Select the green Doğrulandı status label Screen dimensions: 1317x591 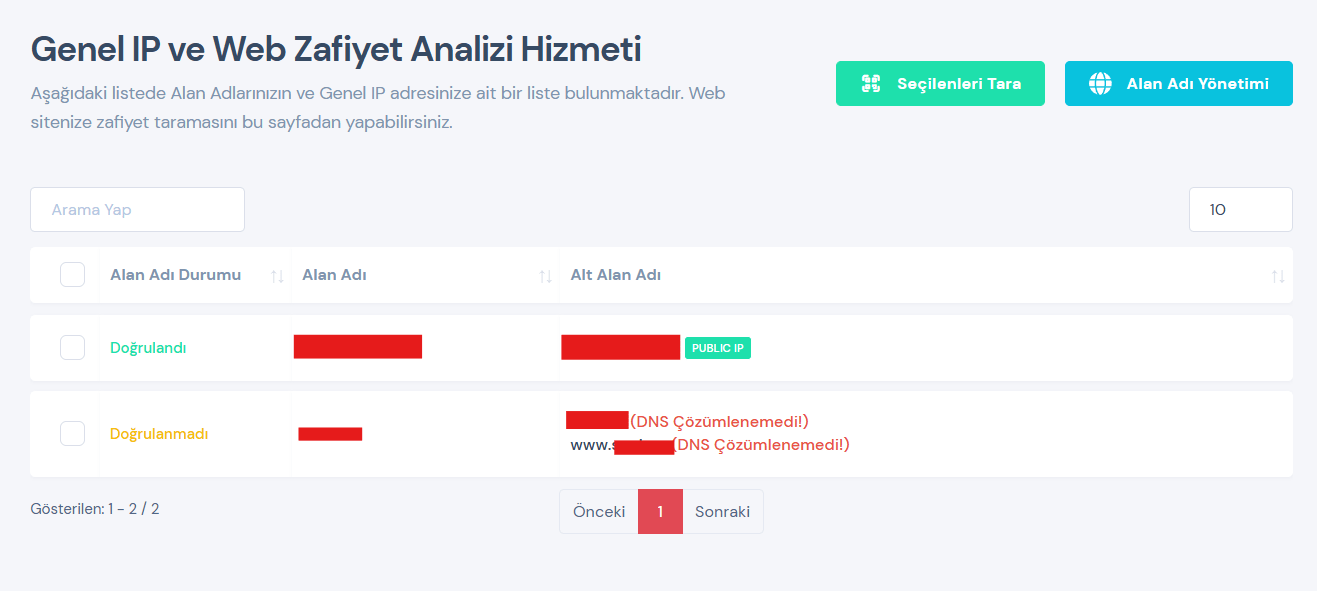(x=147, y=347)
